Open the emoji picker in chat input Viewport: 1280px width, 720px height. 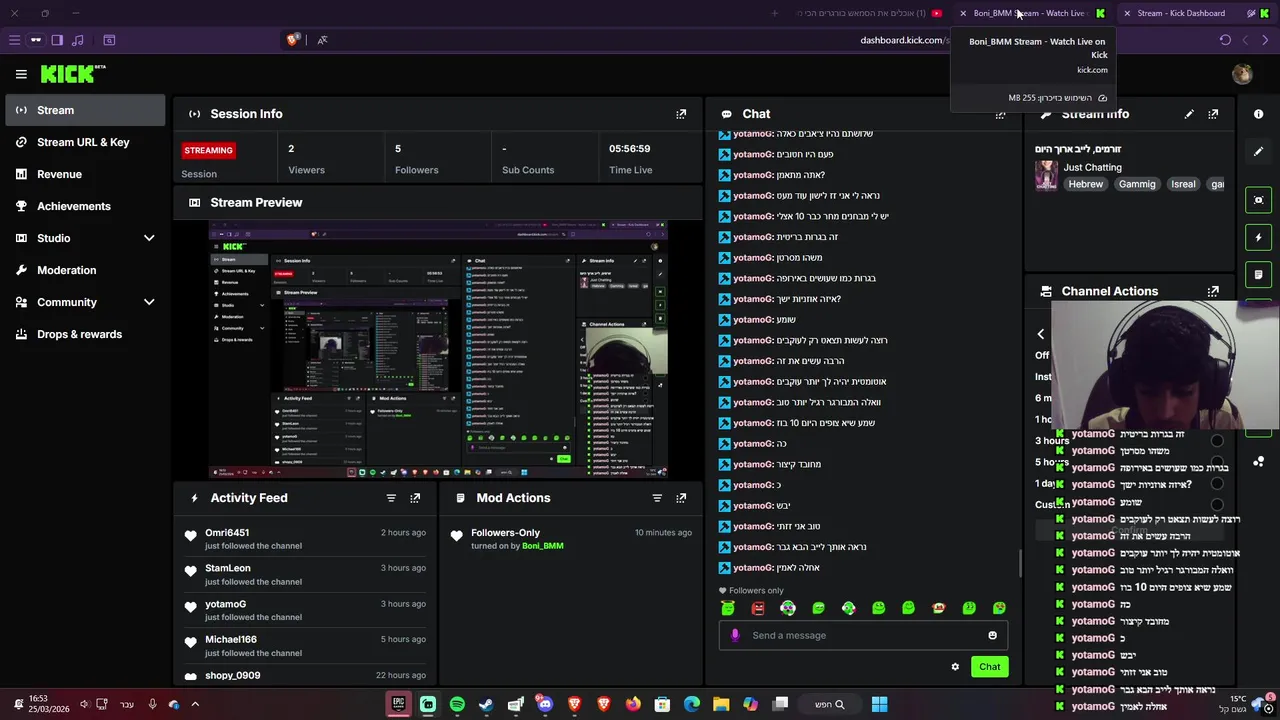click(x=992, y=635)
